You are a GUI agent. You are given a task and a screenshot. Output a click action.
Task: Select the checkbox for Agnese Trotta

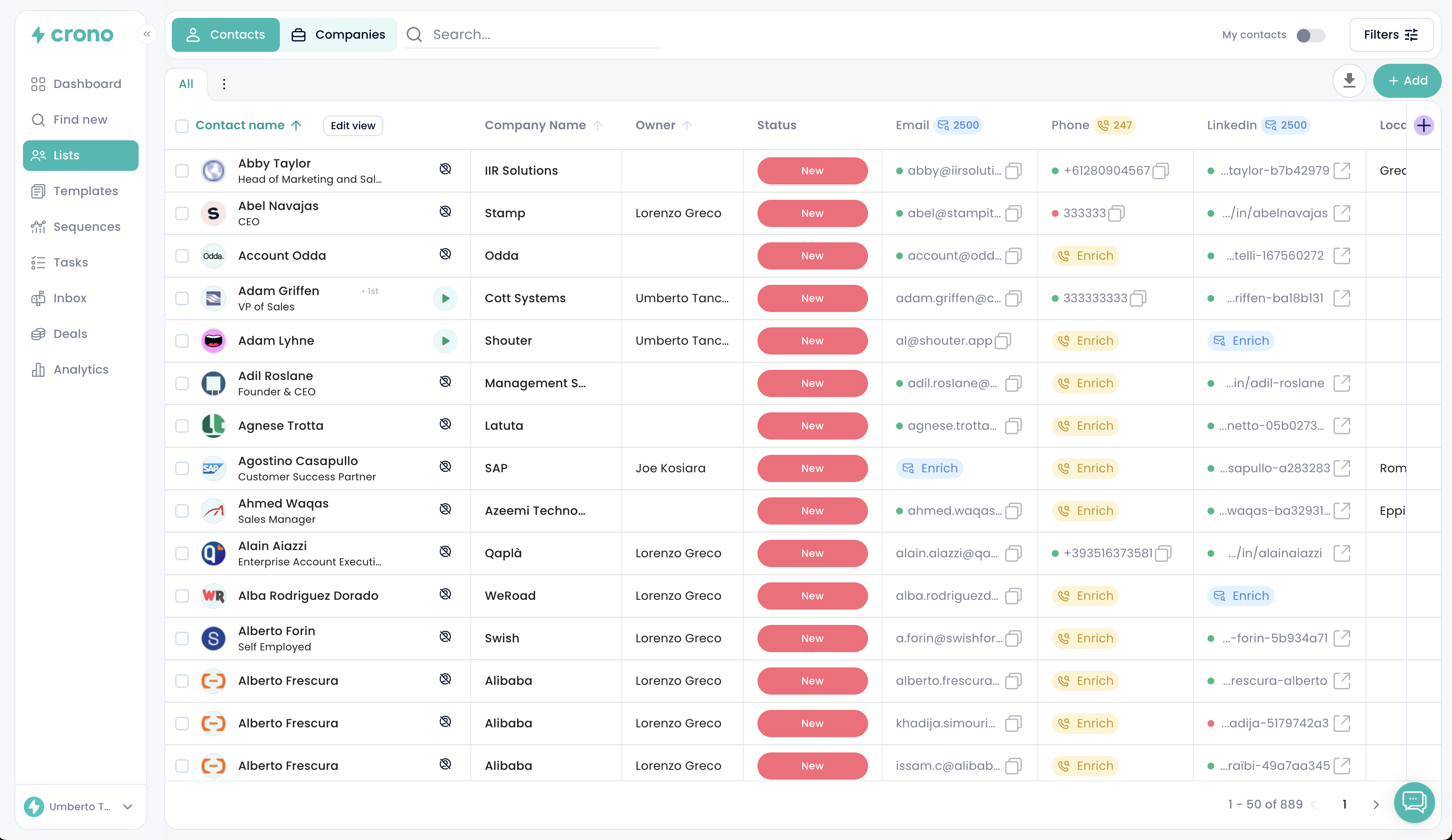point(182,426)
